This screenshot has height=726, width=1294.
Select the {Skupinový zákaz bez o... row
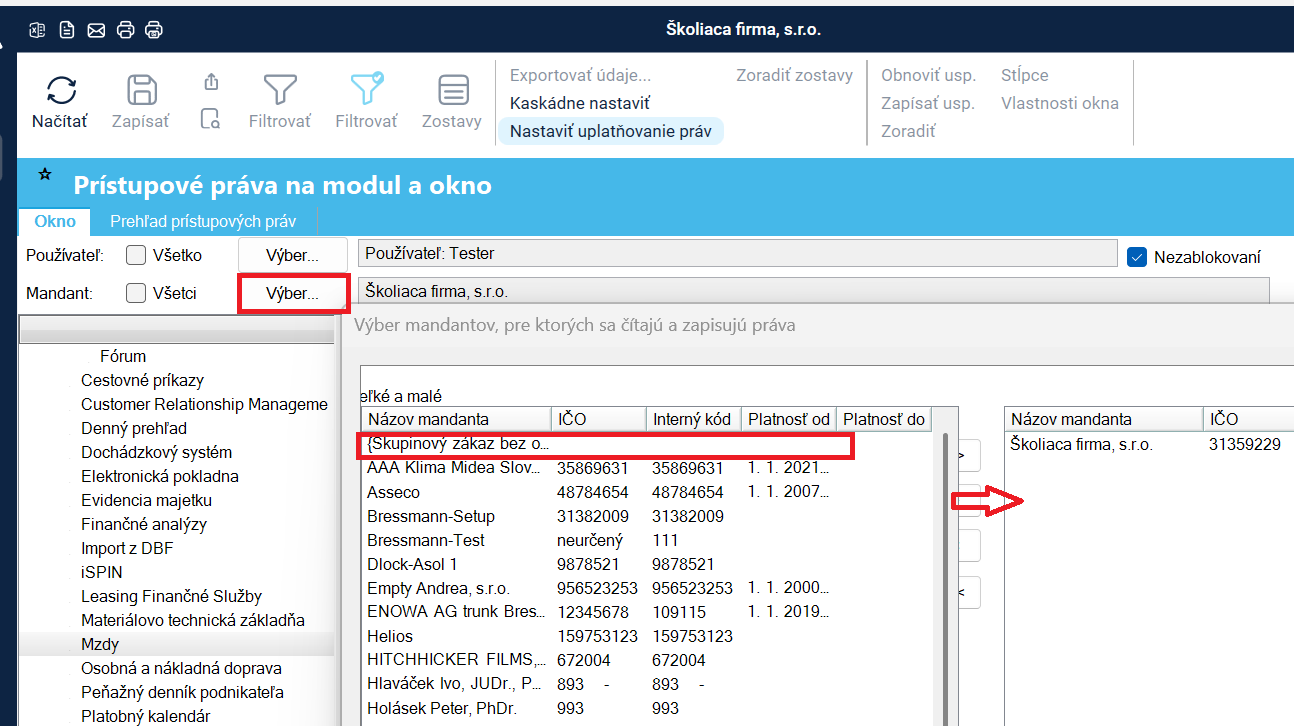647,444
